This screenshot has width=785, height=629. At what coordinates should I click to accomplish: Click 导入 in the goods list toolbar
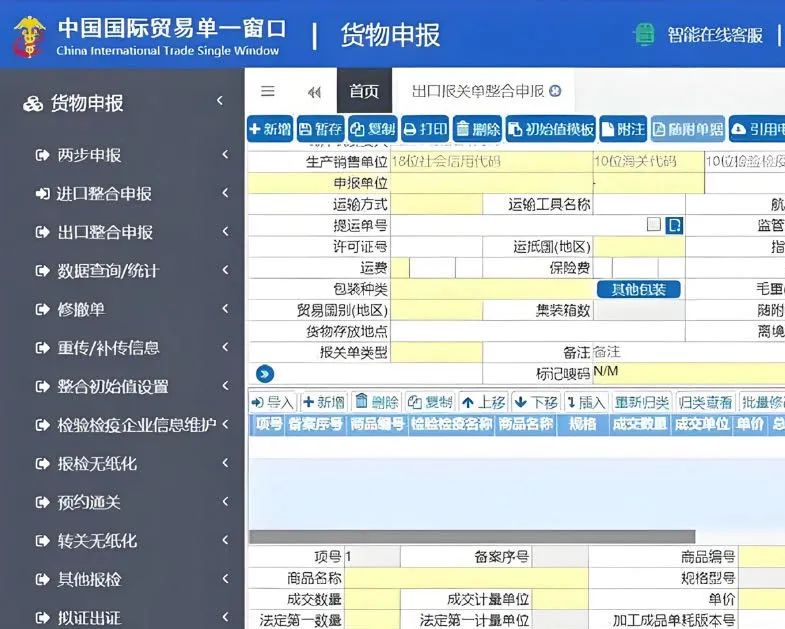pyautogui.click(x=272, y=402)
